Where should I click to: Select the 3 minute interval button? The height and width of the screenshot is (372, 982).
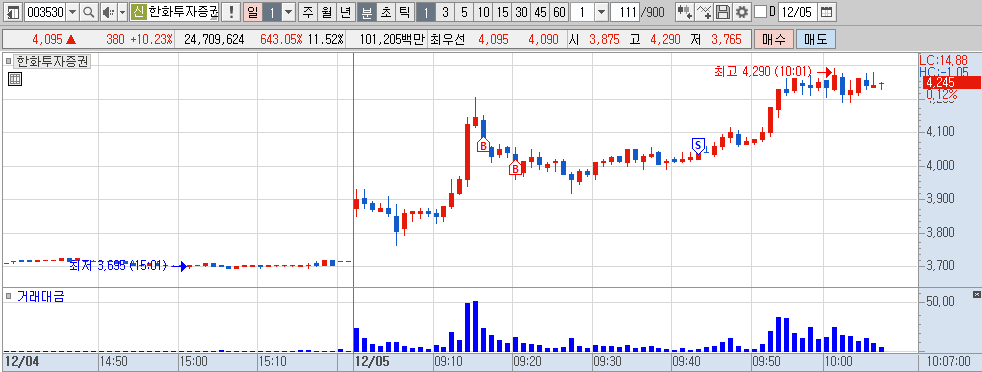point(445,12)
